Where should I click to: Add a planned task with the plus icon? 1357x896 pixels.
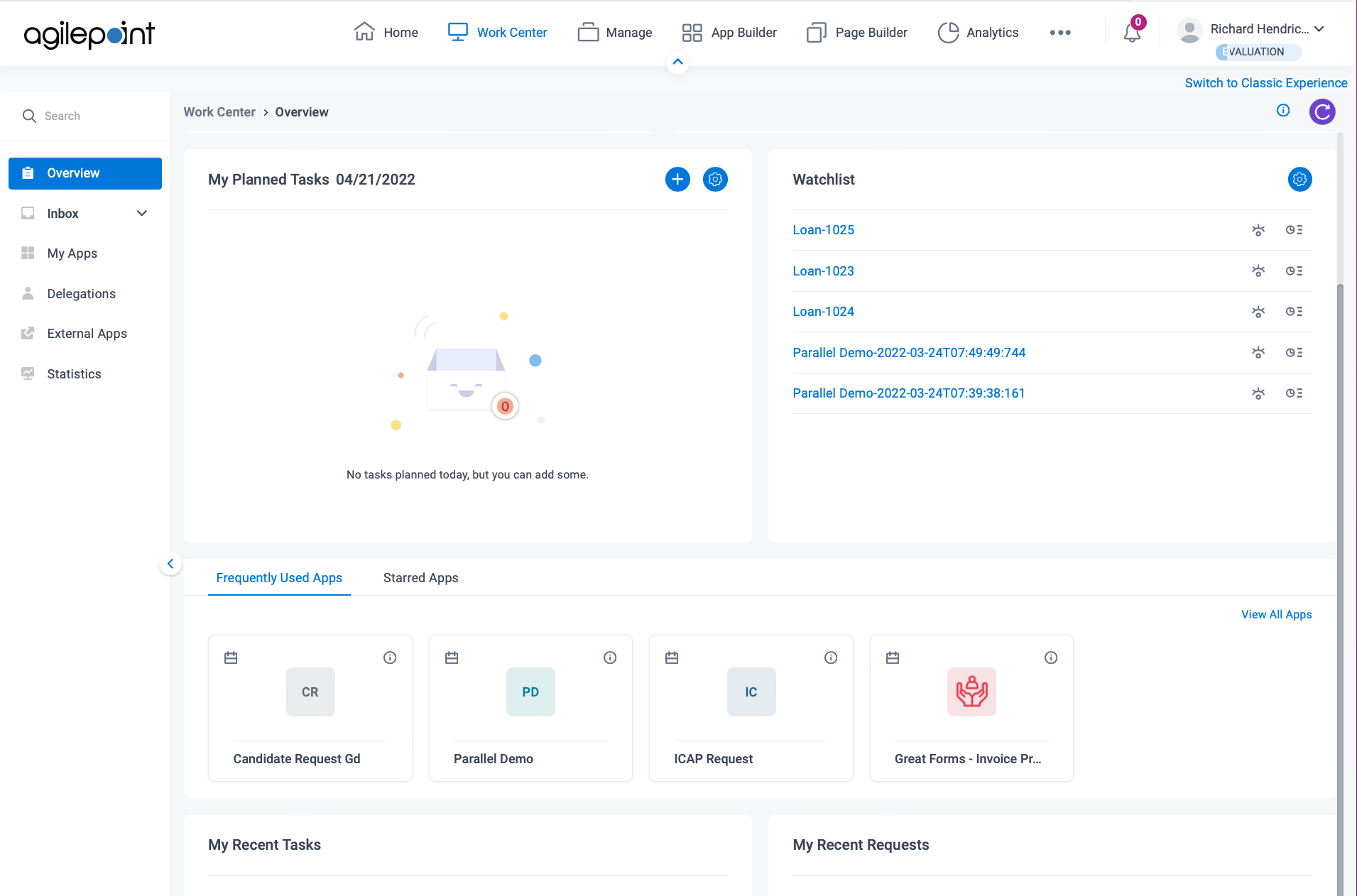click(677, 179)
